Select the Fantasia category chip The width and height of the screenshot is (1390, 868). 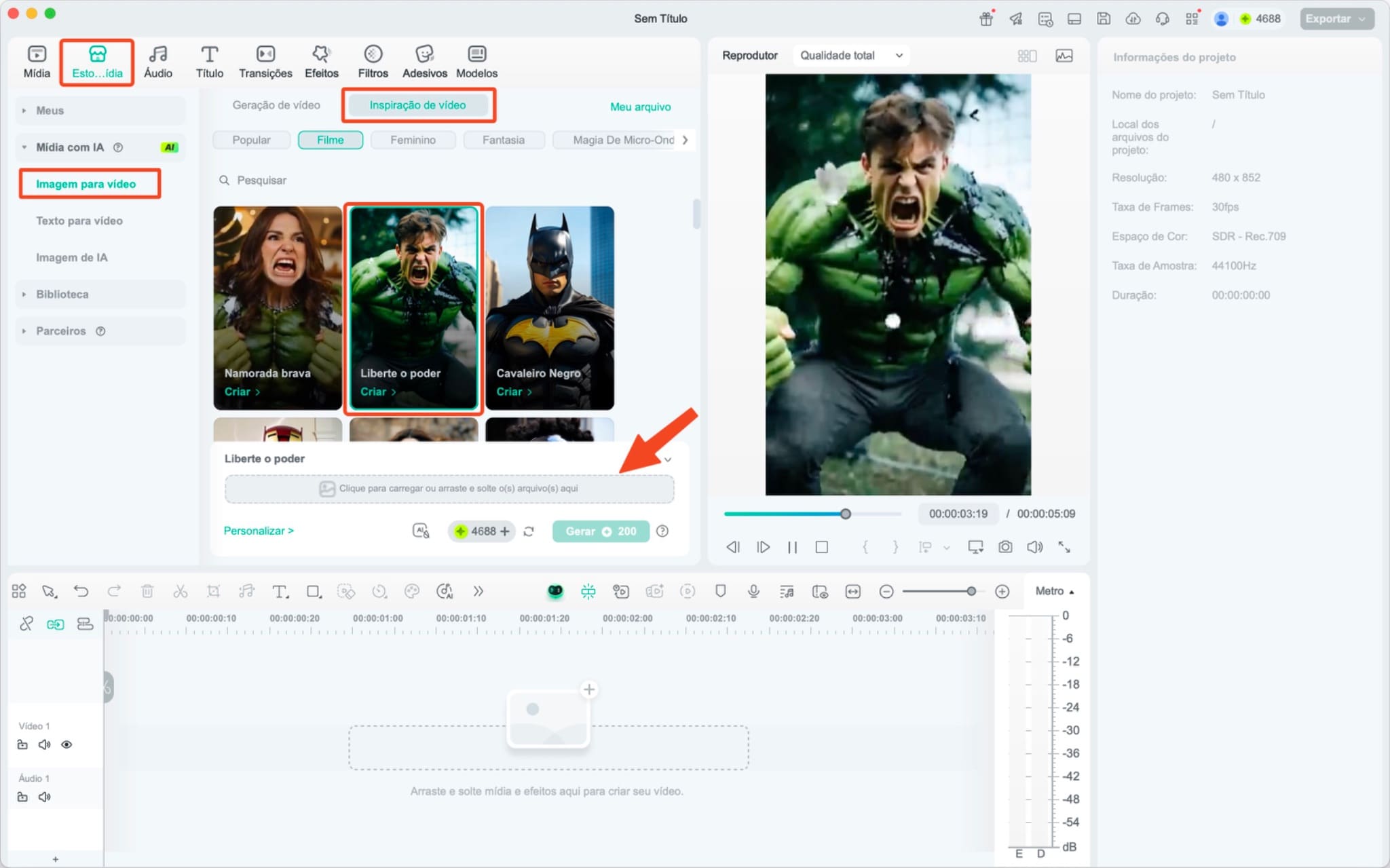pos(504,140)
